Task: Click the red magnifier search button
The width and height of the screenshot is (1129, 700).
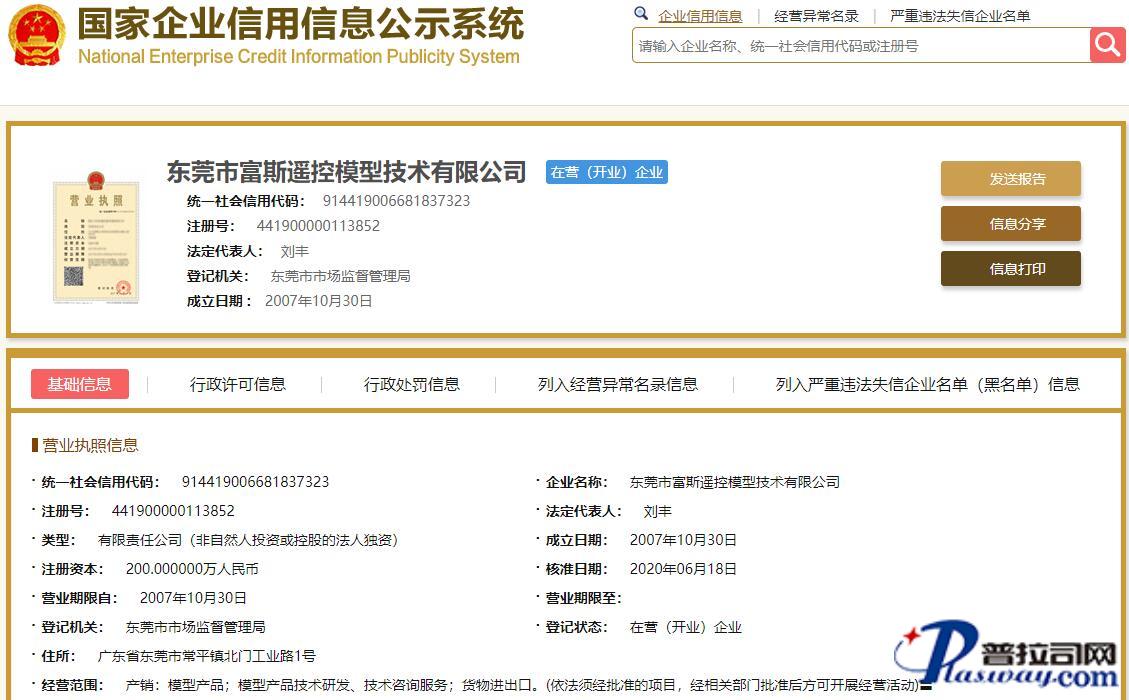Action: 1107,45
